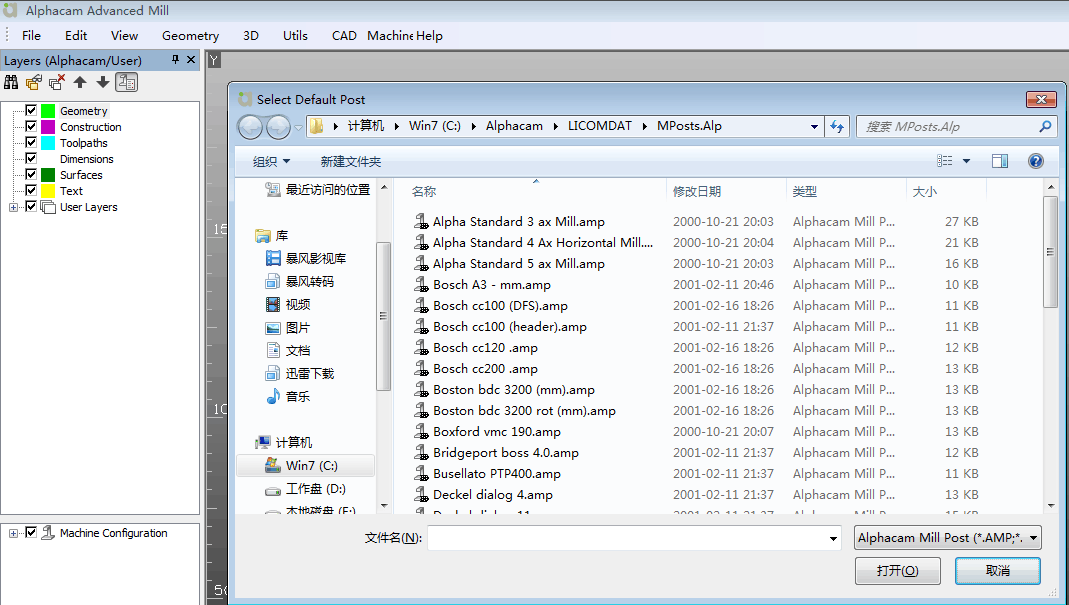Click Text layer yellow color swatch
This screenshot has width=1069, height=605.
tap(48, 191)
